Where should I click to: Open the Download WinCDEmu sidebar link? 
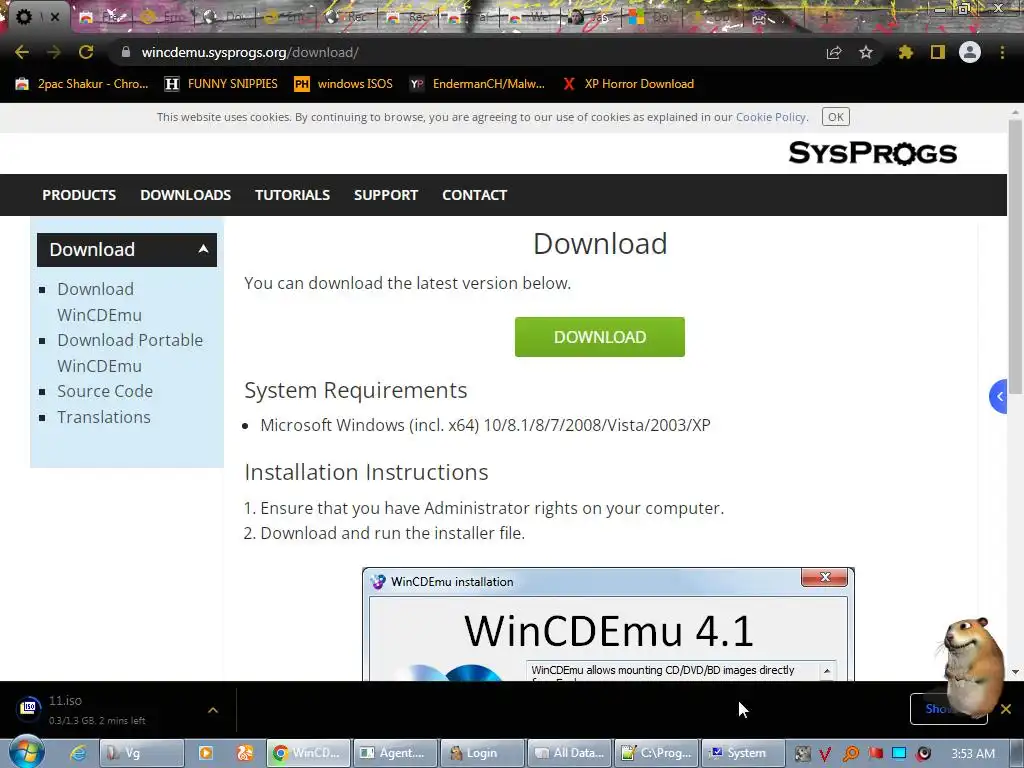point(99,302)
